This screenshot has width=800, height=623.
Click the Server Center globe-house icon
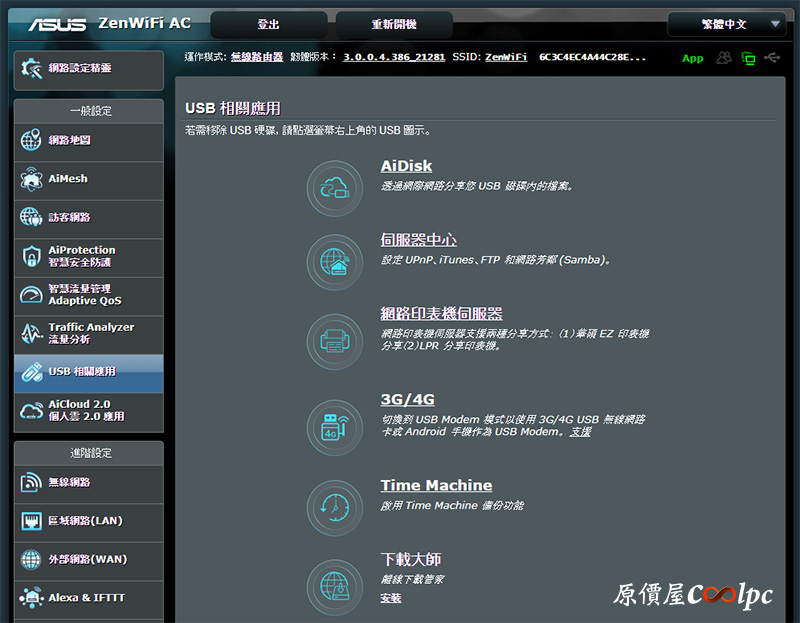pyautogui.click(x=335, y=262)
